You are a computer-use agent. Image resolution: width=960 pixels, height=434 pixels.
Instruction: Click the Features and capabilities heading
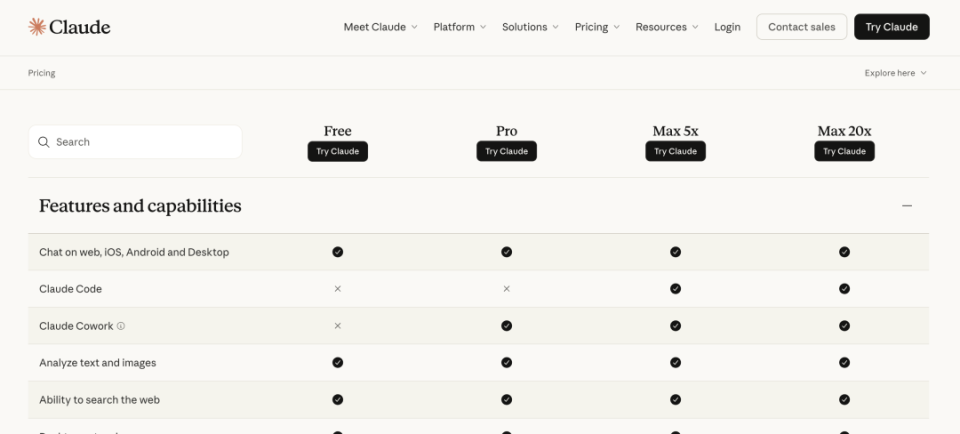(x=140, y=206)
